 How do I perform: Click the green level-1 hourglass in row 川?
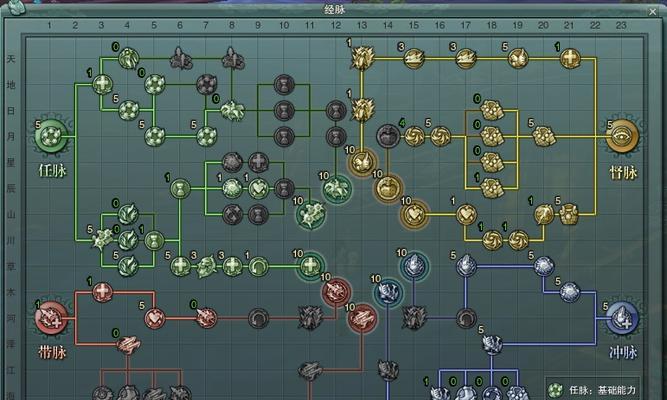click(154, 240)
